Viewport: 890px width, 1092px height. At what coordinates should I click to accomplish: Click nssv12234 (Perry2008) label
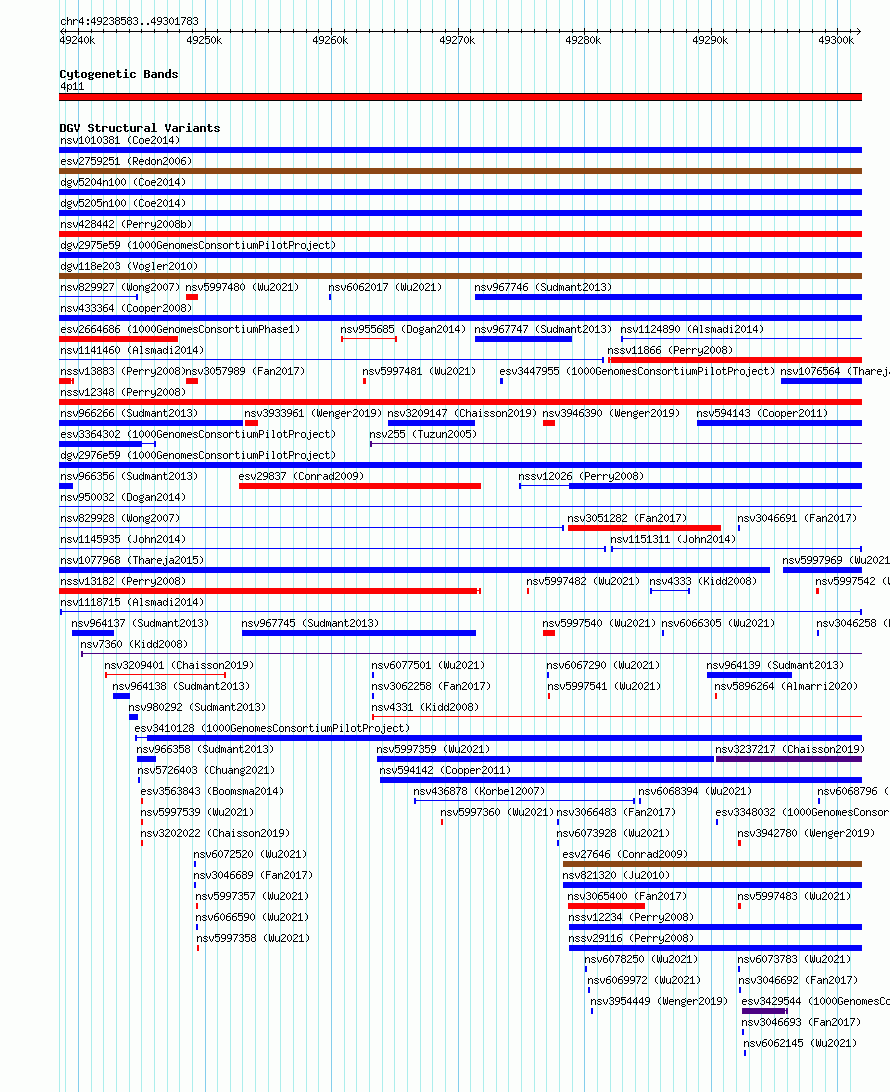[x=631, y=917]
